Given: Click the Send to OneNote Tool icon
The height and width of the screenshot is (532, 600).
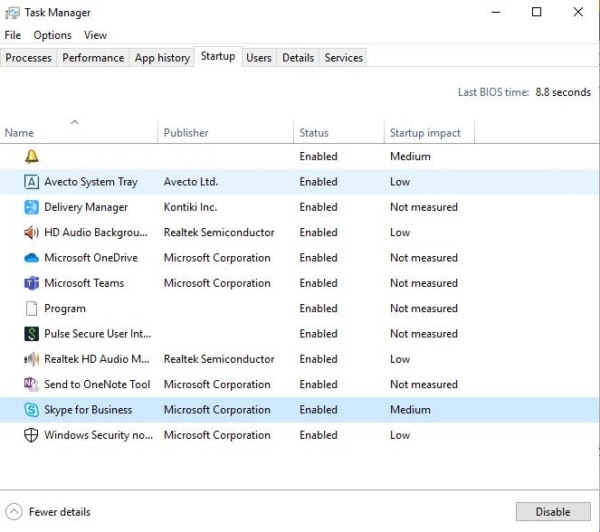Looking at the screenshot, I should click(x=31, y=384).
